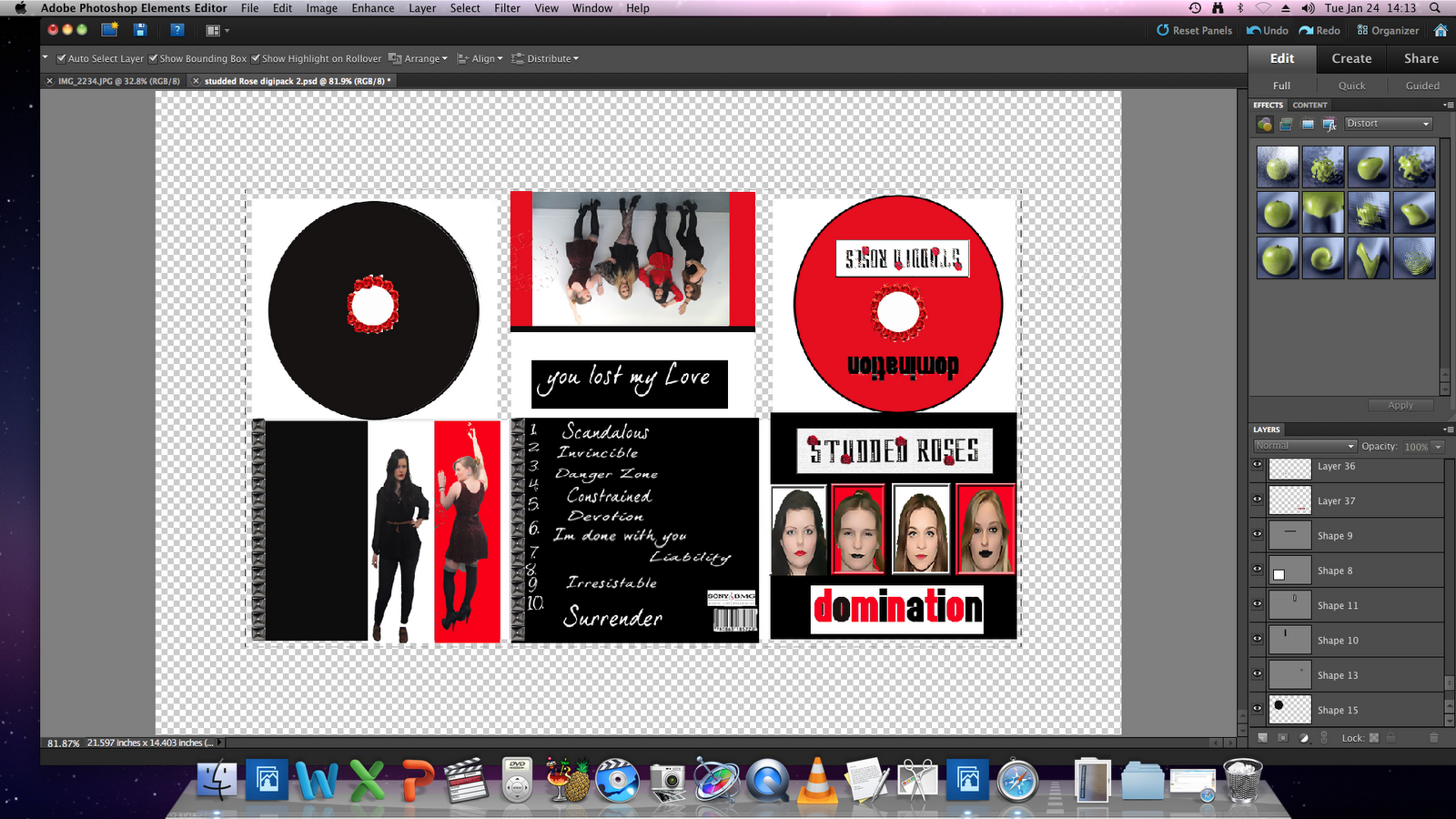Switch to the Content panel tab

1310,106
